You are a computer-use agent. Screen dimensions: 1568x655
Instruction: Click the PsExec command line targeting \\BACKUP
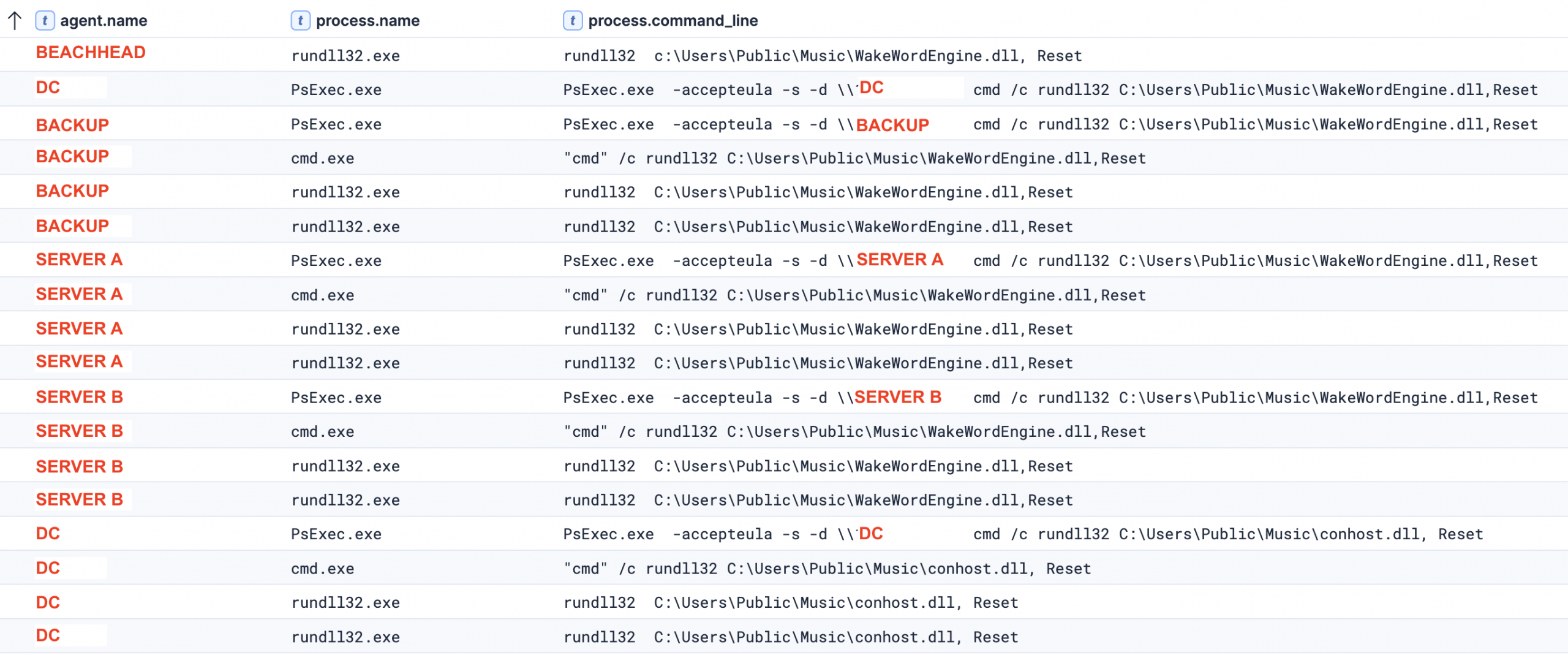[1050, 125]
